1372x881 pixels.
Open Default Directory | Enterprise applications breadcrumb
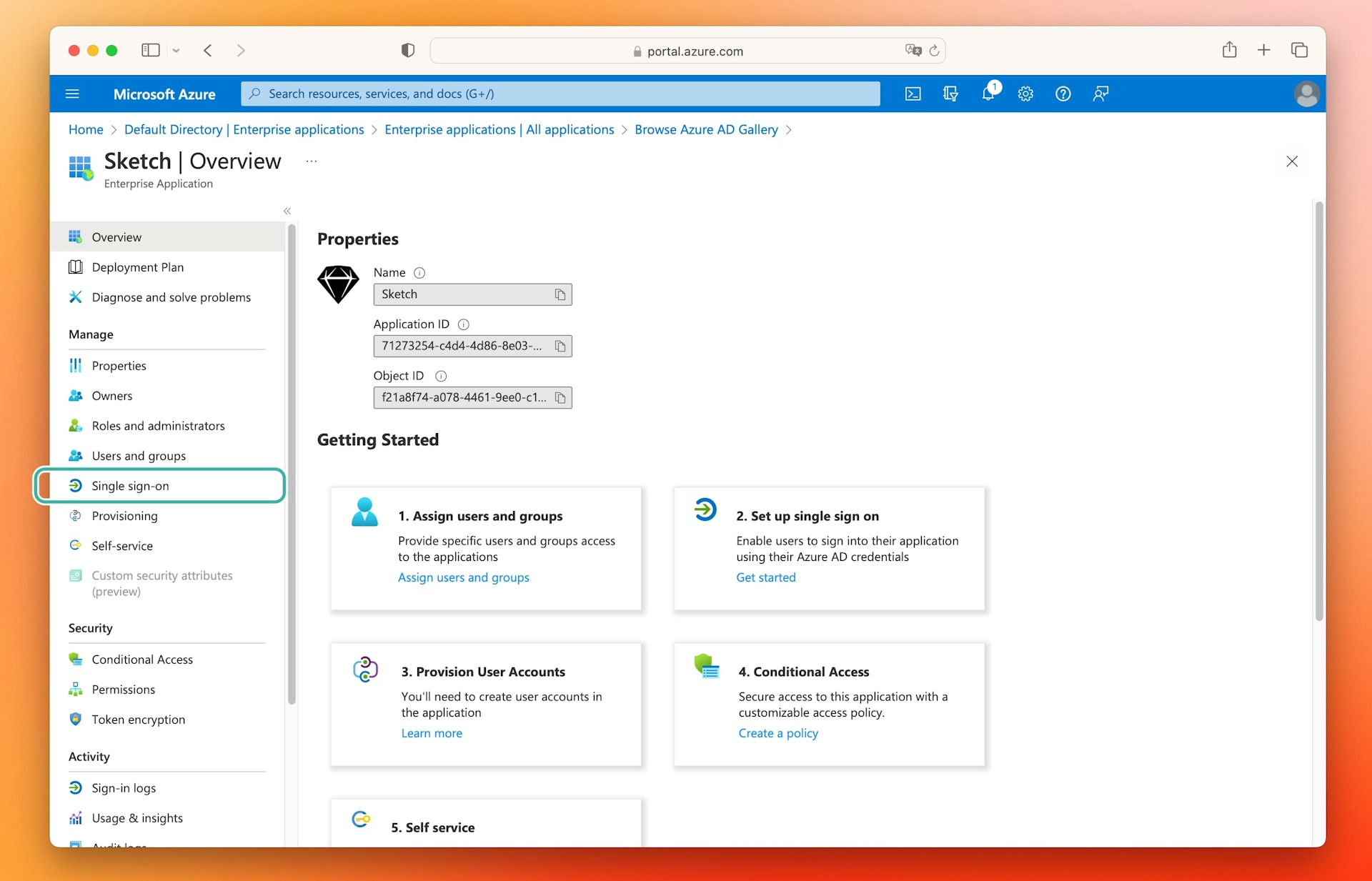pos(244,129)
